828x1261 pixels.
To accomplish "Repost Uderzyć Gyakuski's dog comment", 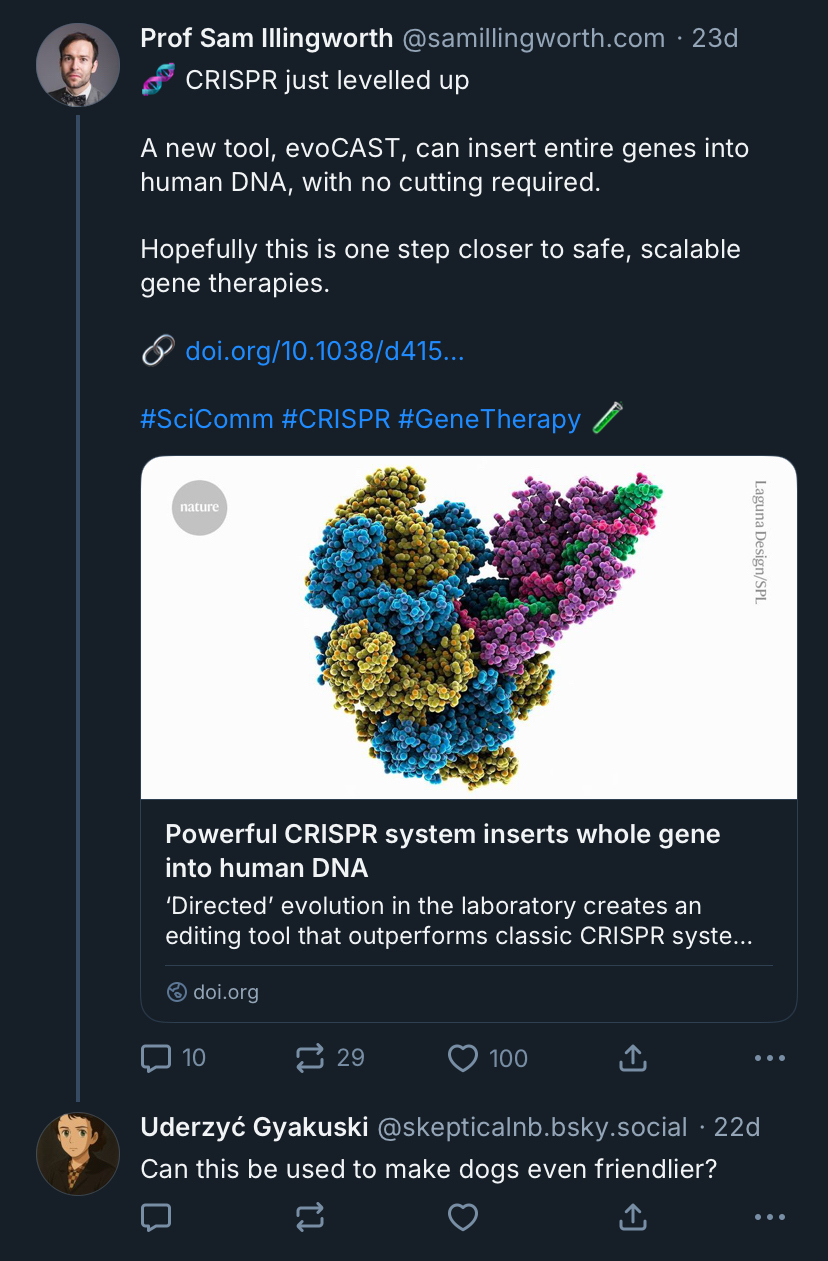I will point(311,1216).
